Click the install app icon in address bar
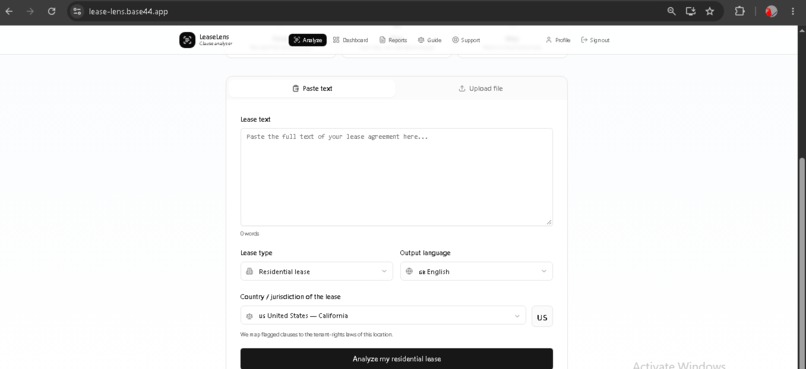 [x=690, y=11]
